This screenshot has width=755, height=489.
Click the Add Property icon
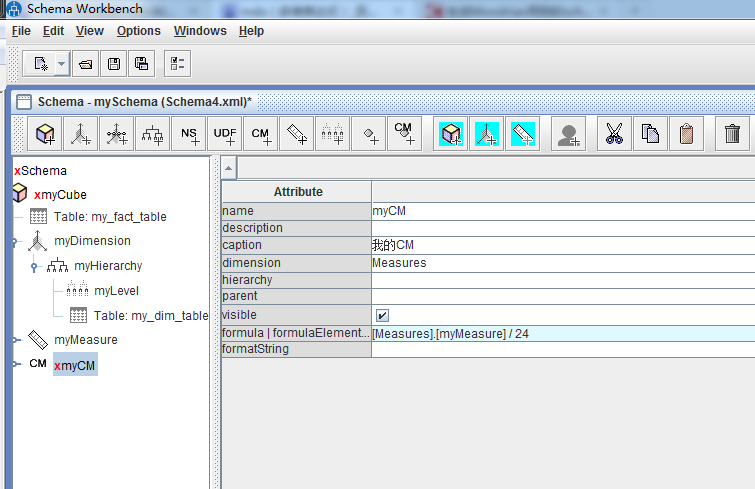point(368,134)
